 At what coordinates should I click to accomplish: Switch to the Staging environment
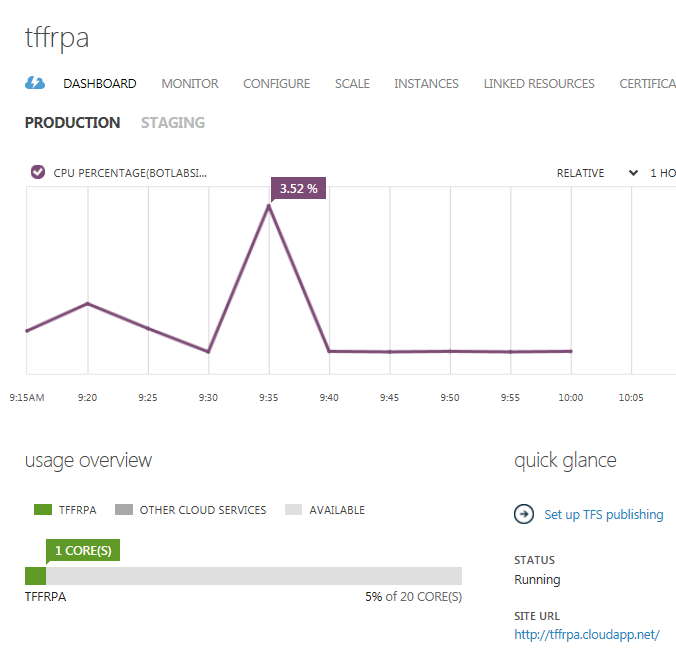[173, 123]
